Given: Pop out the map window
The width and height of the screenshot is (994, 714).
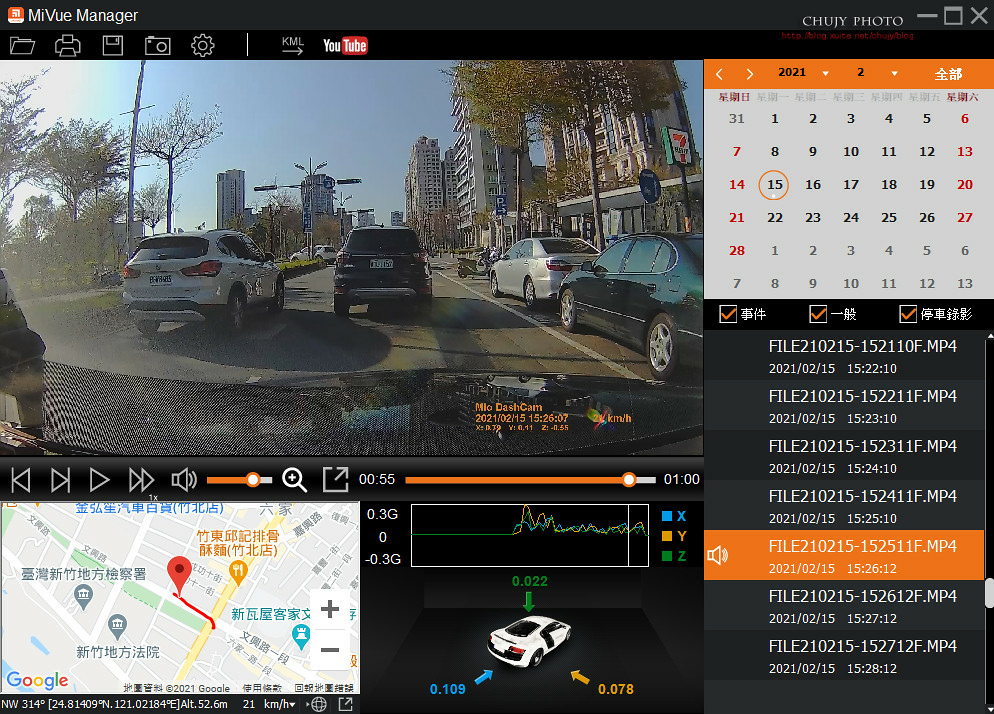Looking at the screenshot, I should pos(345,704).
